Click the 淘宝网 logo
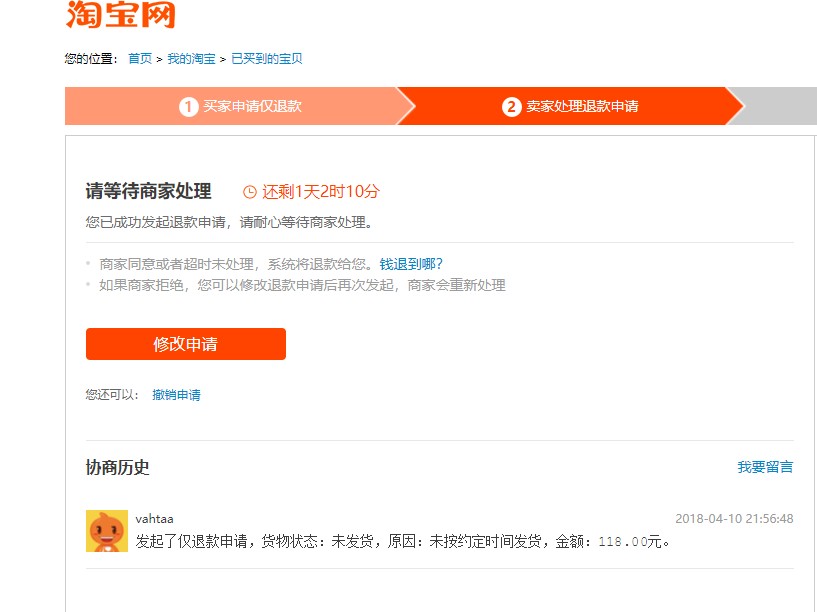Screen dimensions: 817x612 coord(120,14)
